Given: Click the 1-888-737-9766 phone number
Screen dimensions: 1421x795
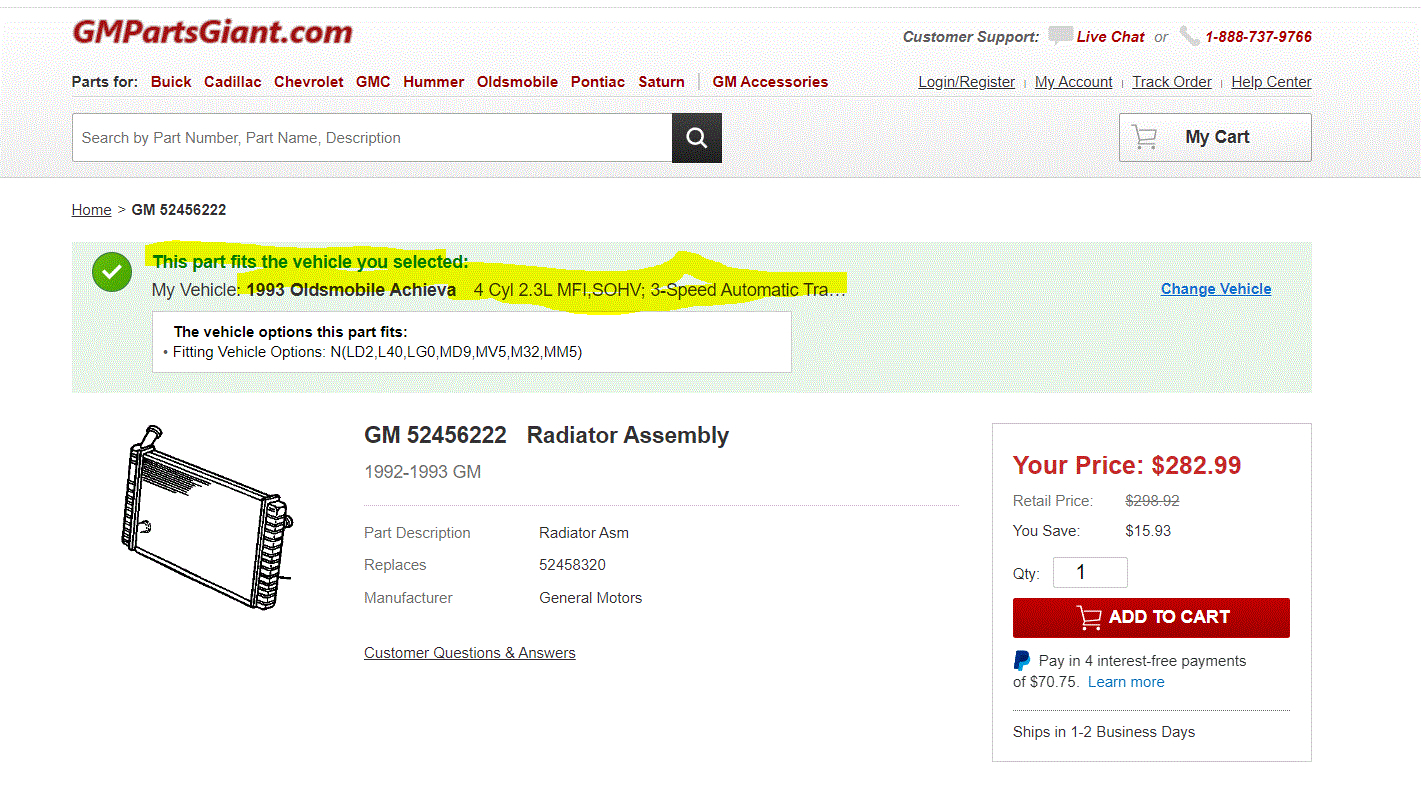Looking at the screenshot, I should (1258, 37).
